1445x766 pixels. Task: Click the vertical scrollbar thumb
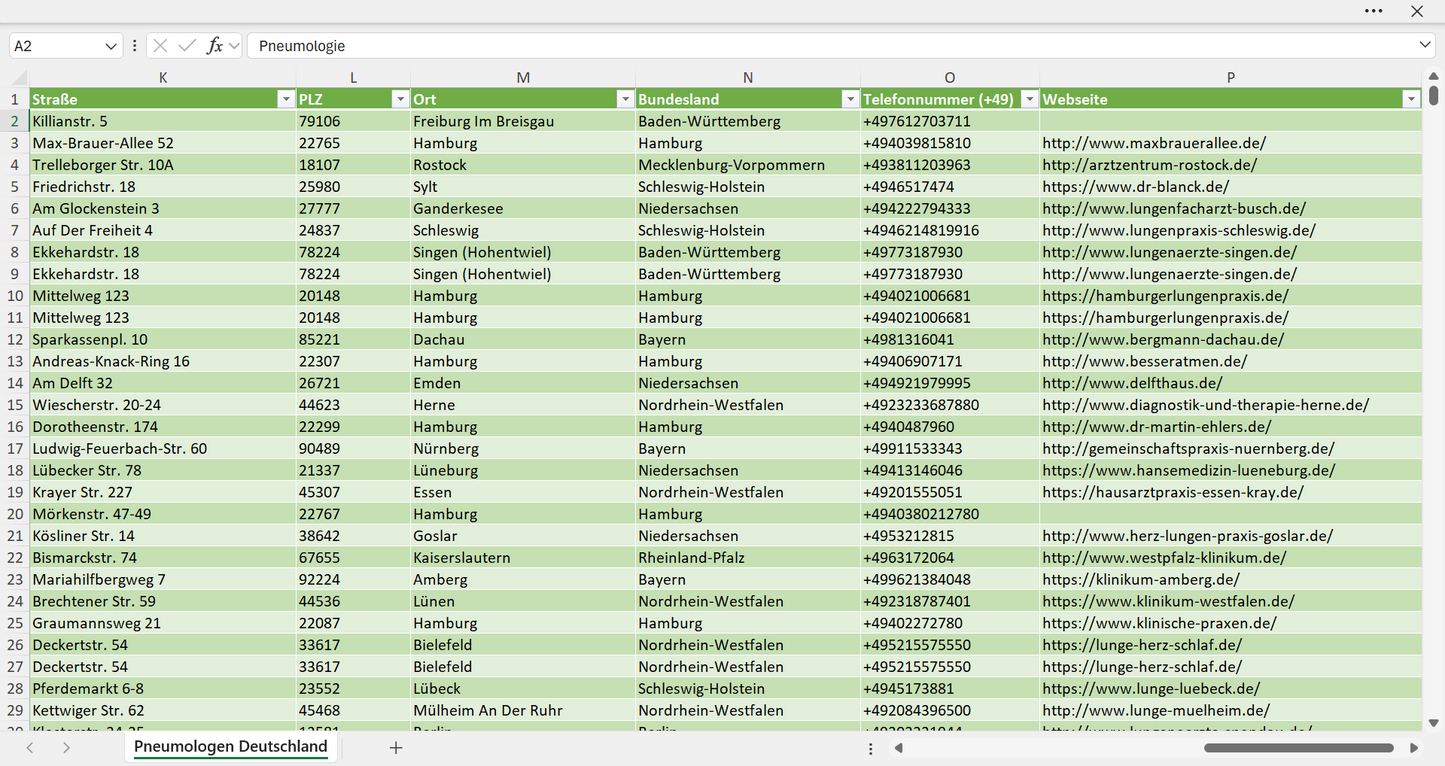[x=1434, y=95]
